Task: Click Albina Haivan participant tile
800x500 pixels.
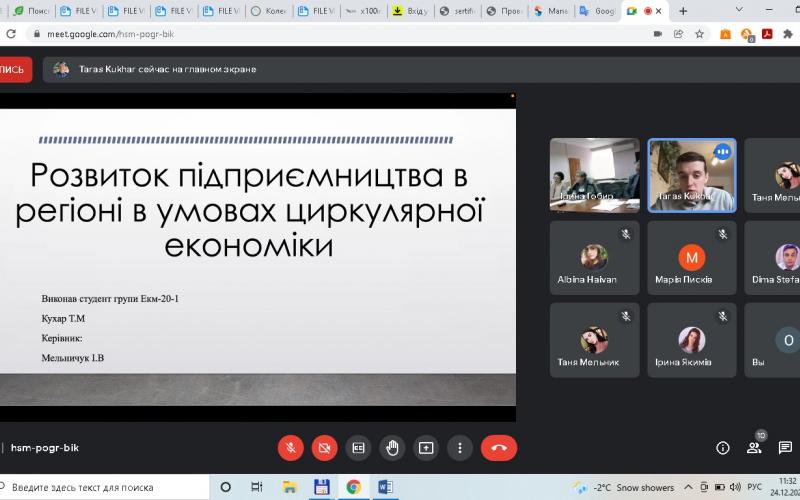Action: point(594,258)
